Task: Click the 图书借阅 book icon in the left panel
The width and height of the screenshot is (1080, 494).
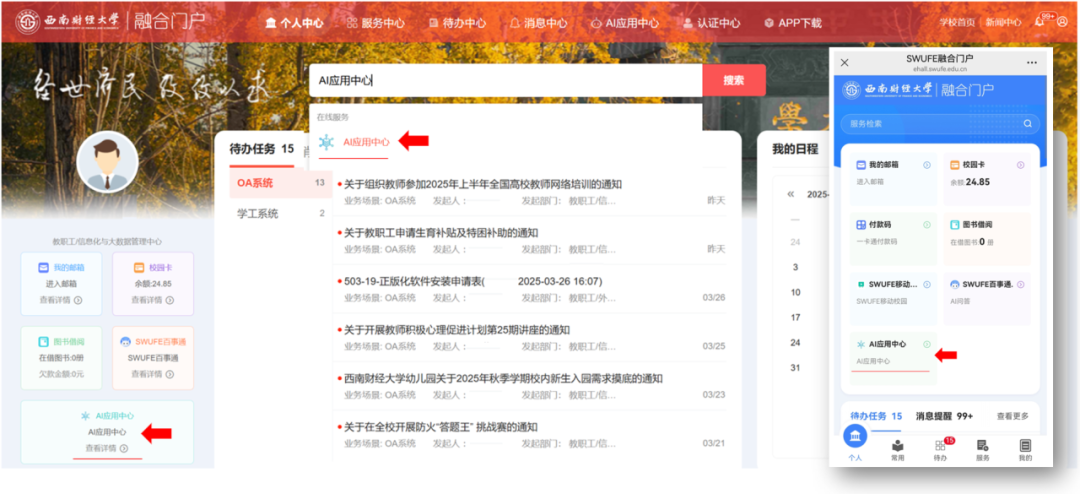Action: pyautogui.click(x=44, y=342)
